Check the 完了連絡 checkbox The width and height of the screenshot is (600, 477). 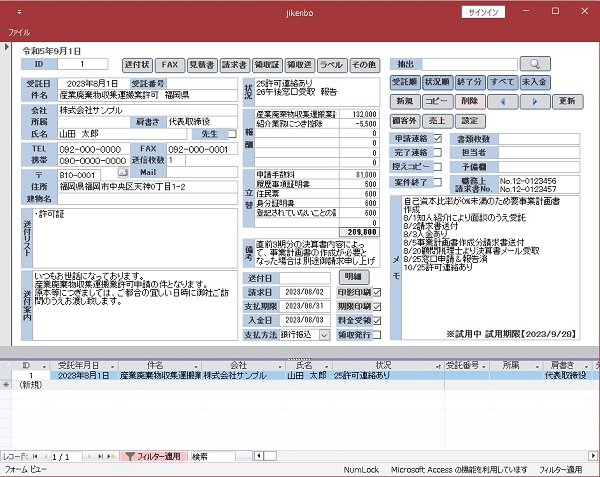(437, 152)
